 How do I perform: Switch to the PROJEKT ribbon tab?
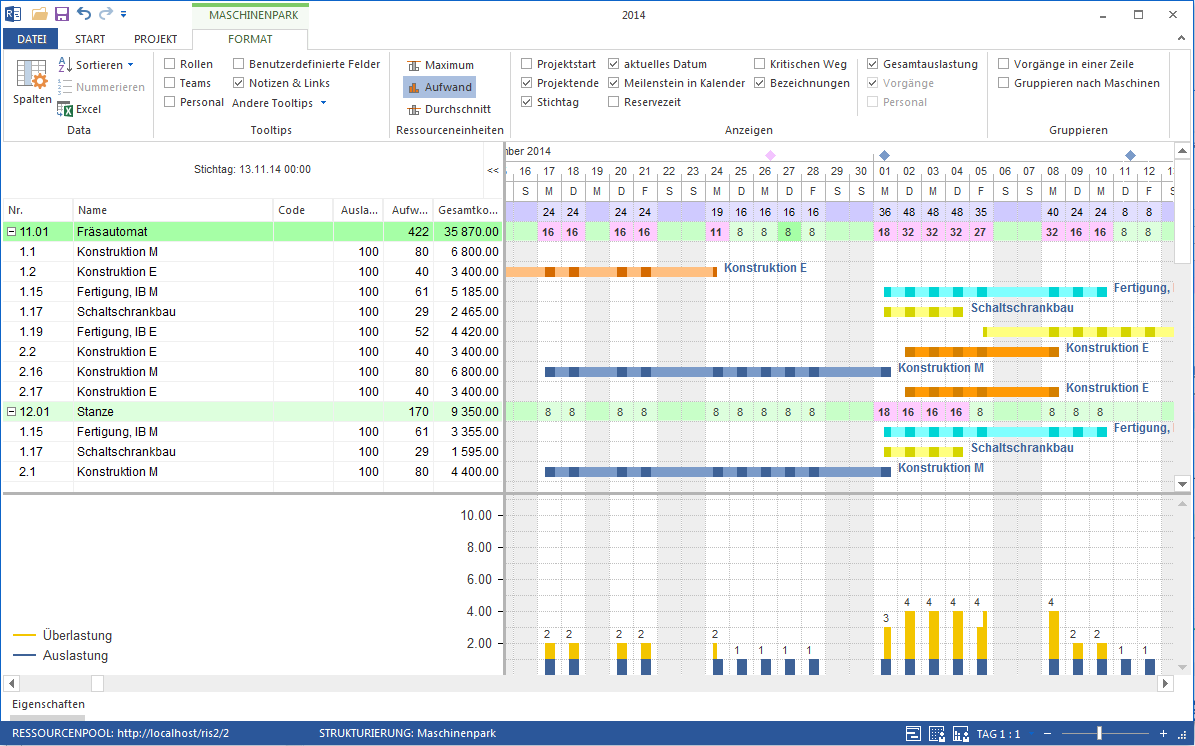point(155,39)
